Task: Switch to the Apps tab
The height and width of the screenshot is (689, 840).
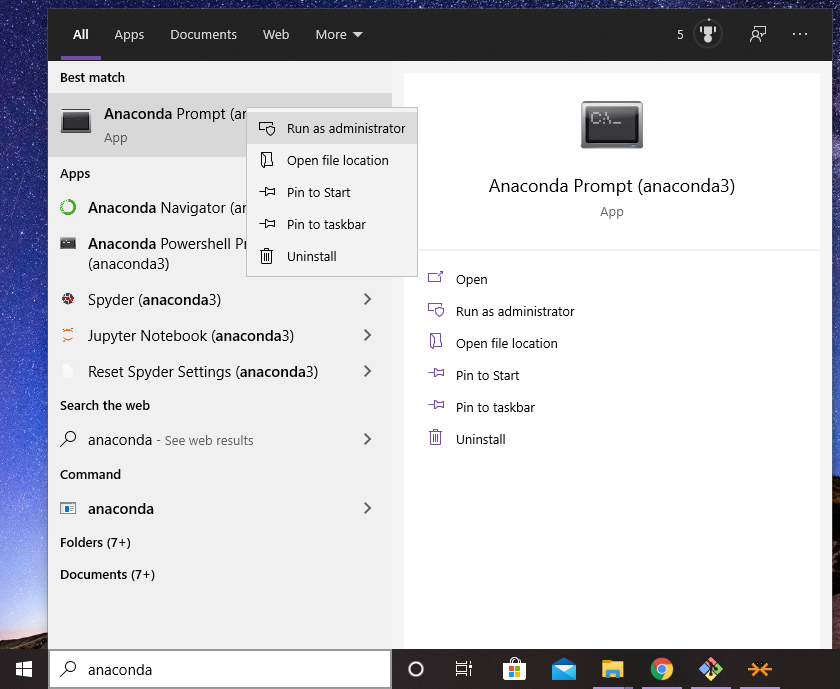Action: pos(129,35)
